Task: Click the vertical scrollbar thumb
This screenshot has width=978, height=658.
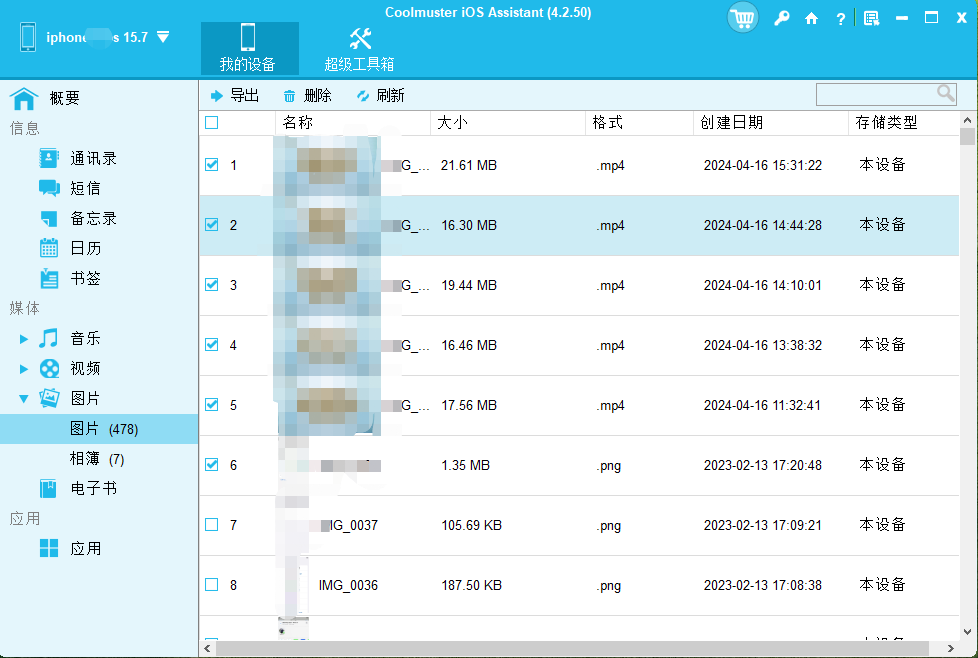Action: click(967, 137)
